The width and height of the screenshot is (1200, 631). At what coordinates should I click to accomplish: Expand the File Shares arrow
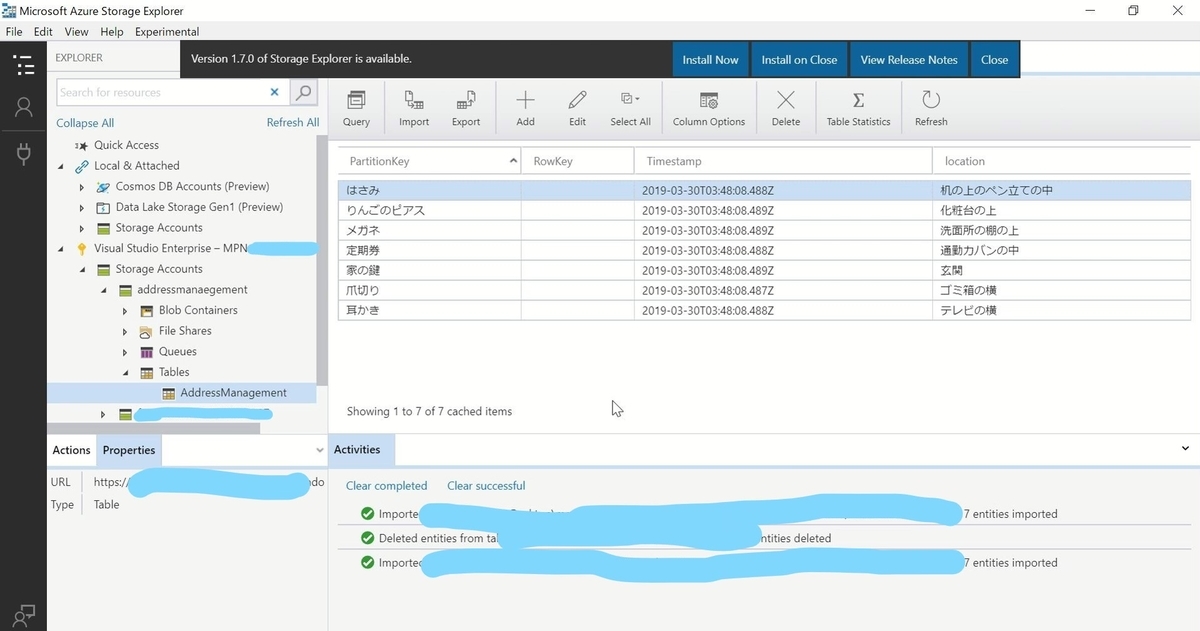coord(125,331)
